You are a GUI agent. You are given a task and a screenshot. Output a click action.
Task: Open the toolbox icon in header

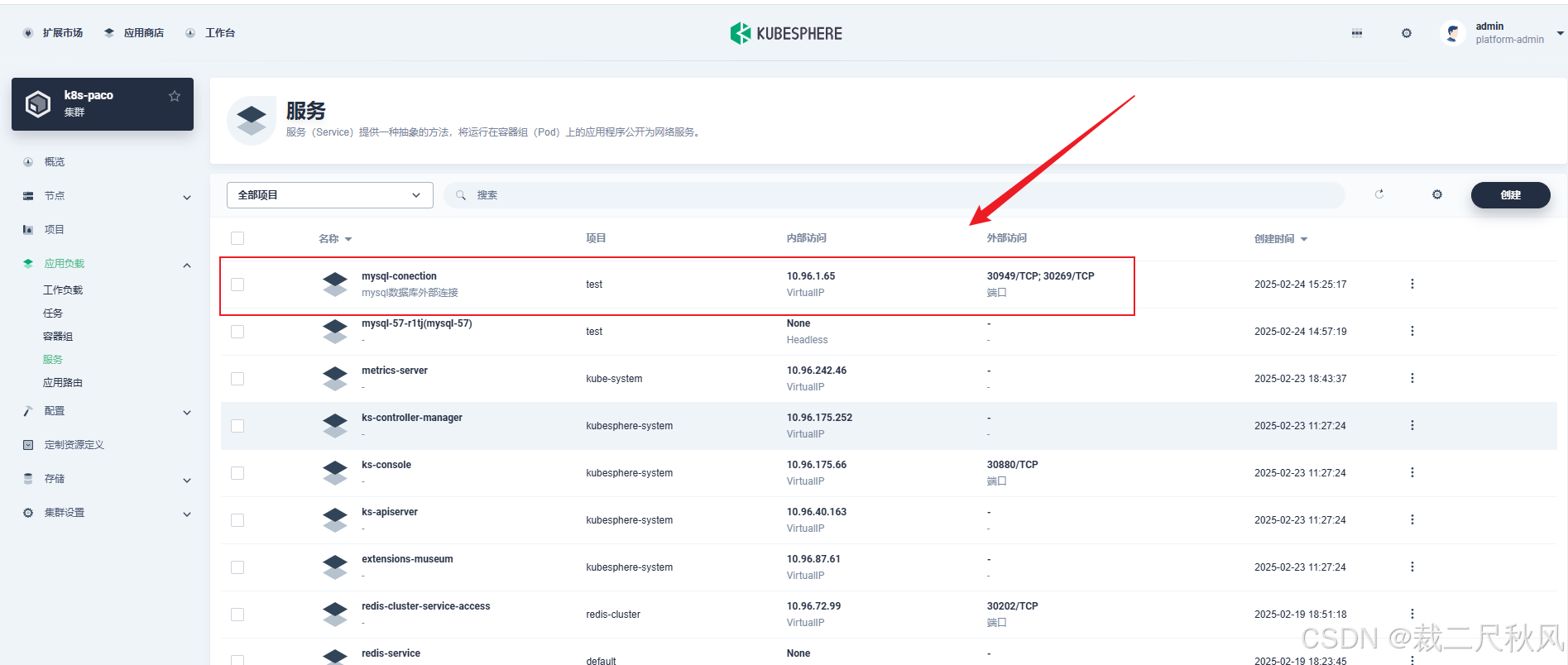(1357, 33)
